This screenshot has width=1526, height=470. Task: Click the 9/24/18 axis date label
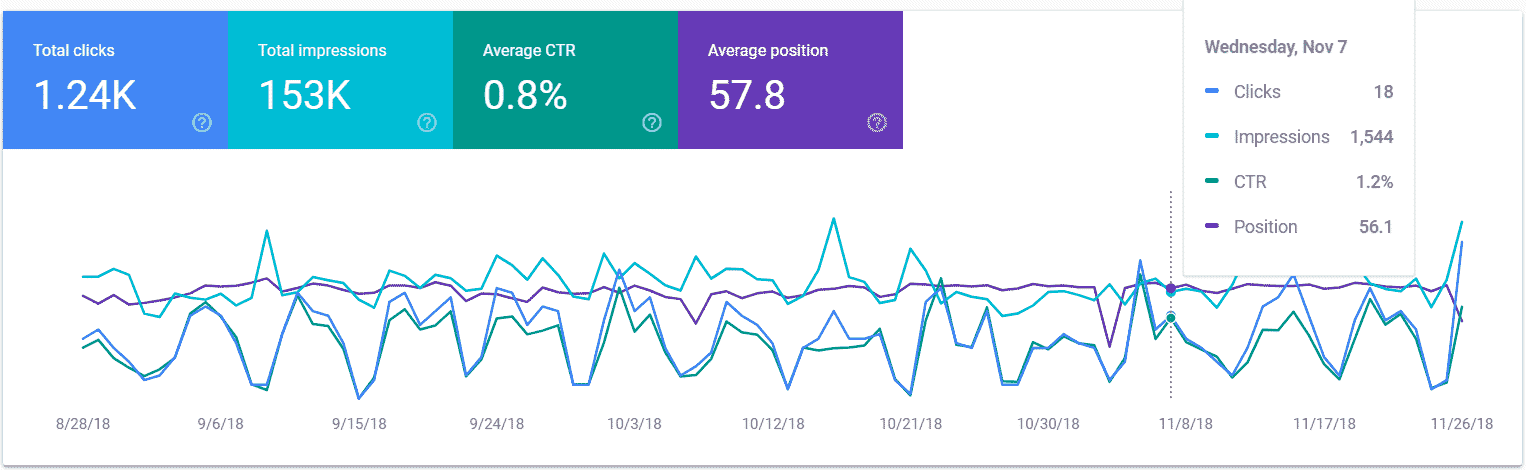496,424
